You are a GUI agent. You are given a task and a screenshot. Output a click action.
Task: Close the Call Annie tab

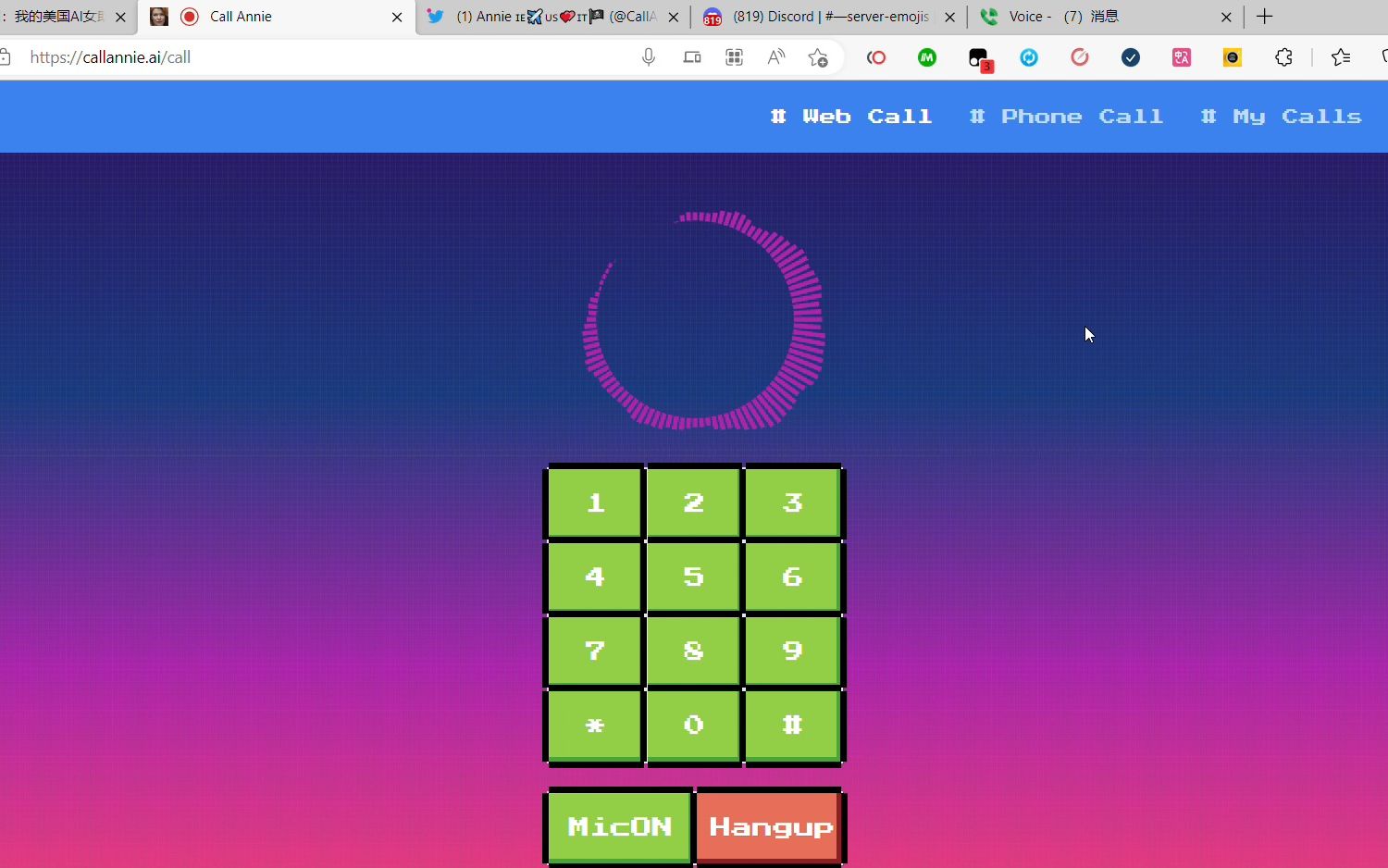[397, 17]
